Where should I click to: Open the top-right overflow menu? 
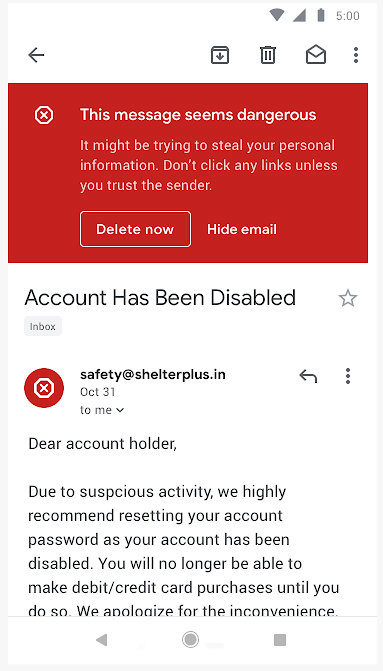click(356, 55)
